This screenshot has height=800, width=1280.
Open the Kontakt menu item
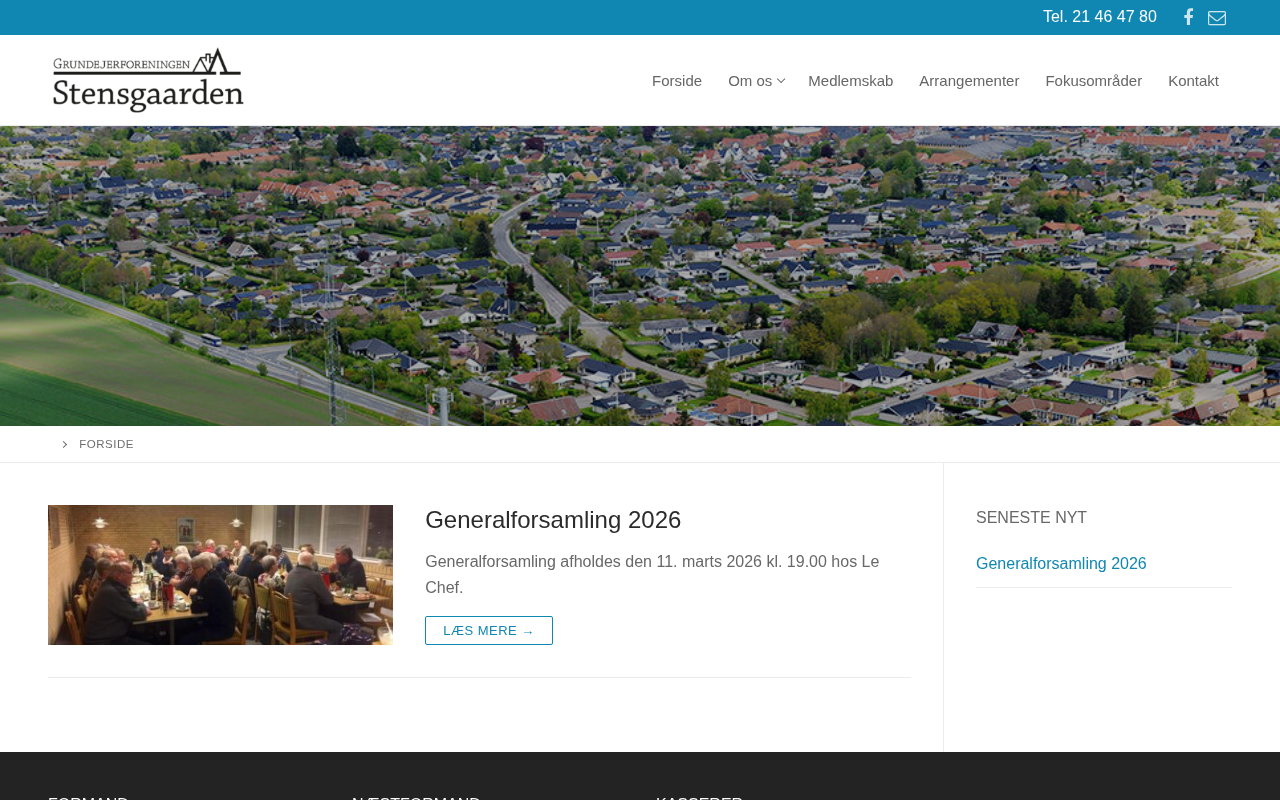pyautogui.click(x=1193, y=81)
